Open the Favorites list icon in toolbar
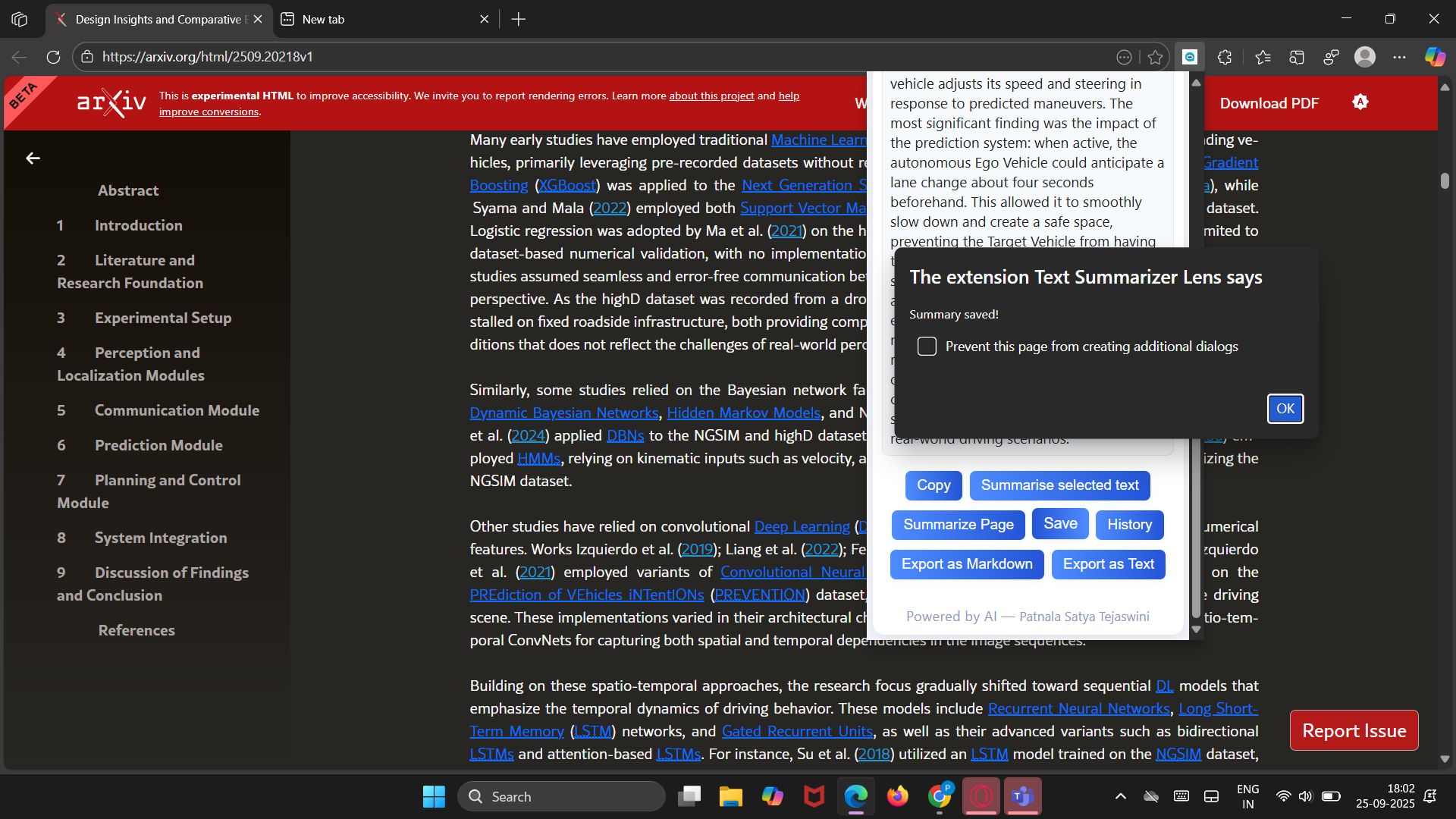Image resolution: width=1456 pixels, height=819 pixels. point(1263,57)
